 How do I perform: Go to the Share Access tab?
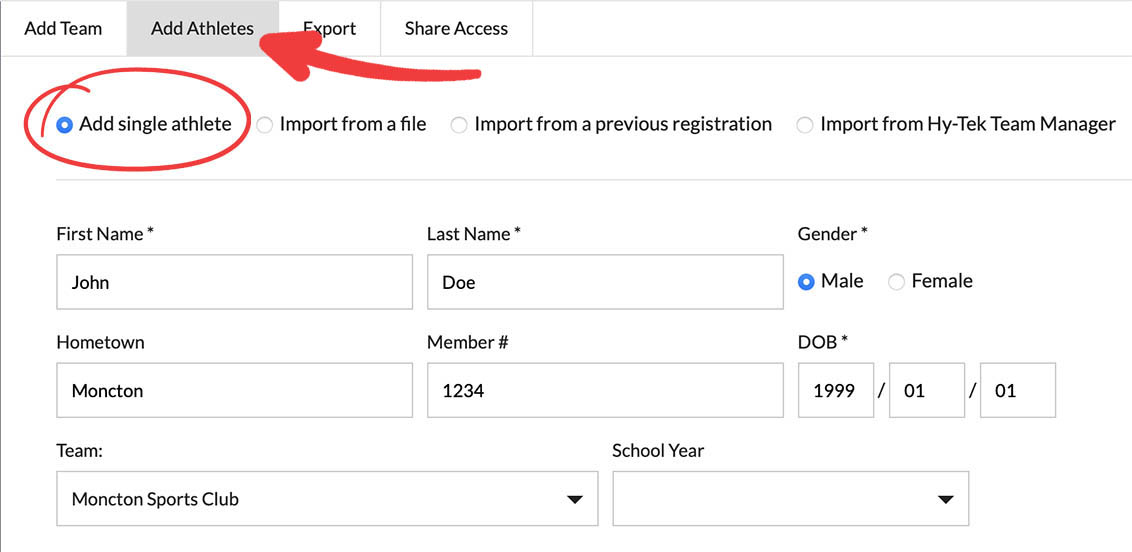[x=456, y=28]
